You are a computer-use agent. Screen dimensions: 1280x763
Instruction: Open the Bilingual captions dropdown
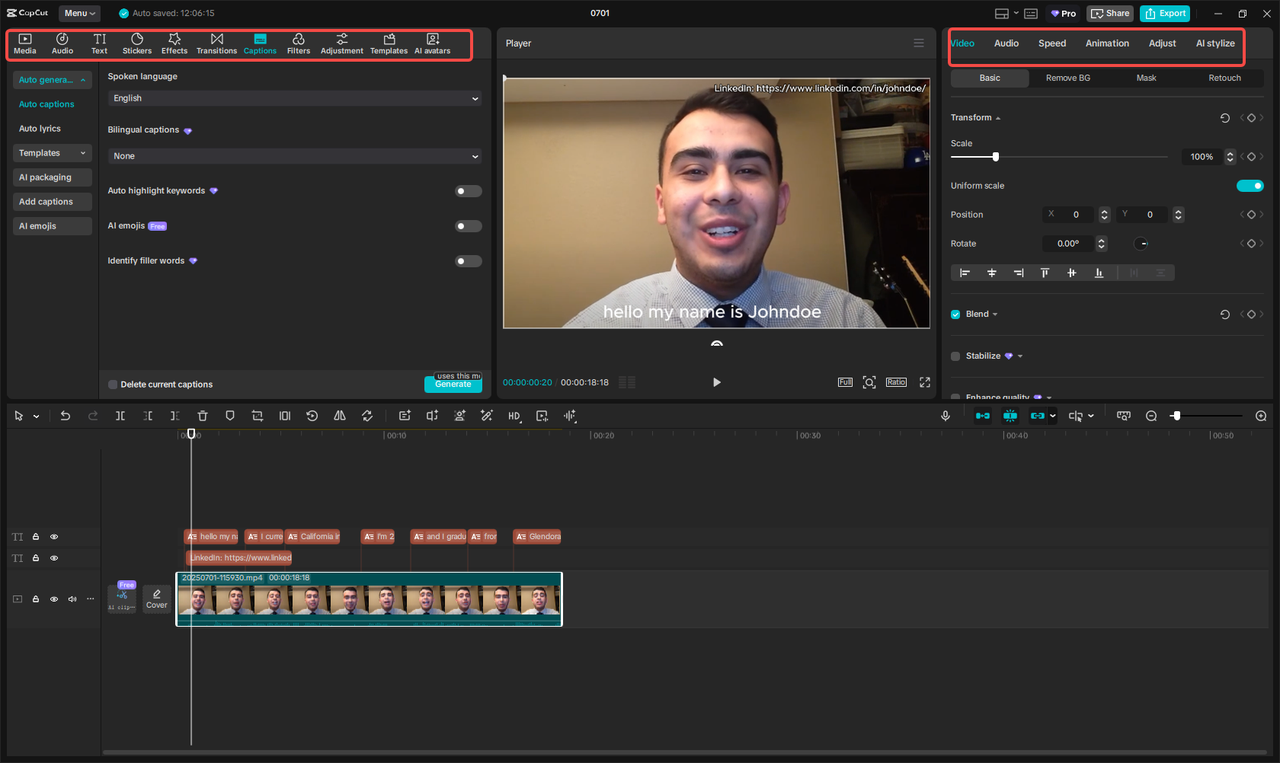tap(294, 156)
